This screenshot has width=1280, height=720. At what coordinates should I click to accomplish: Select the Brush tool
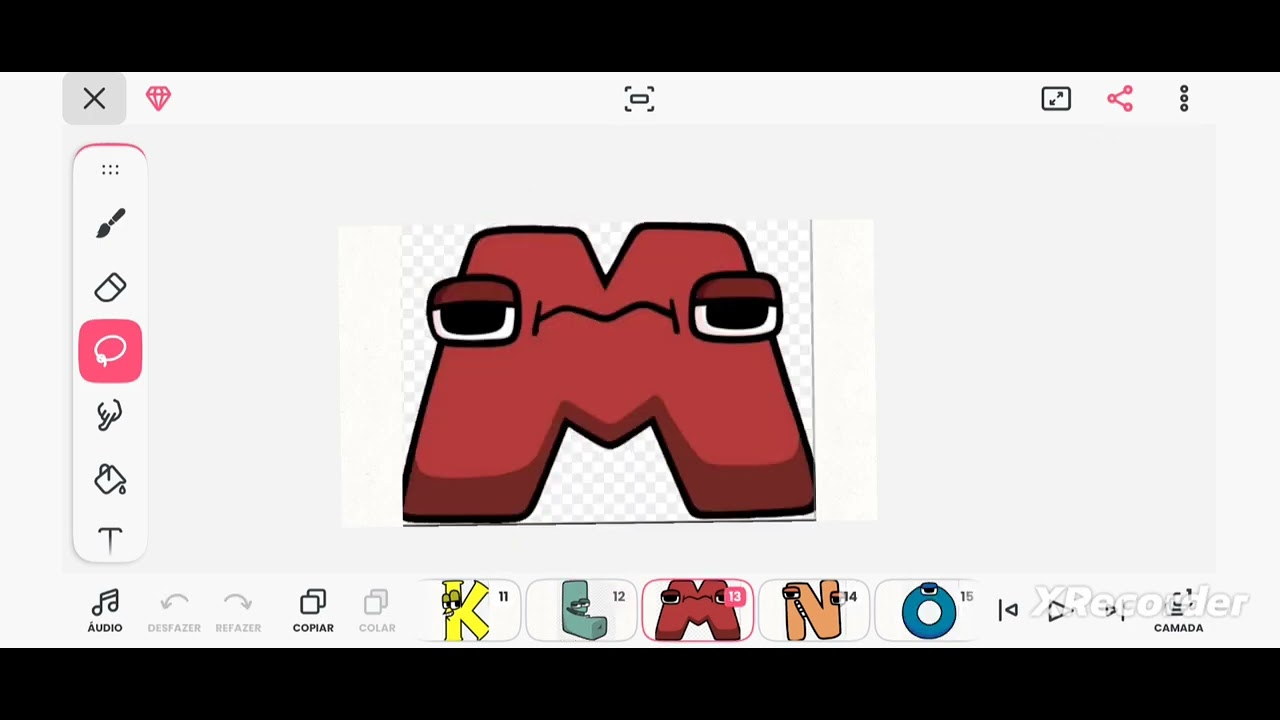[x=110, y=223]
